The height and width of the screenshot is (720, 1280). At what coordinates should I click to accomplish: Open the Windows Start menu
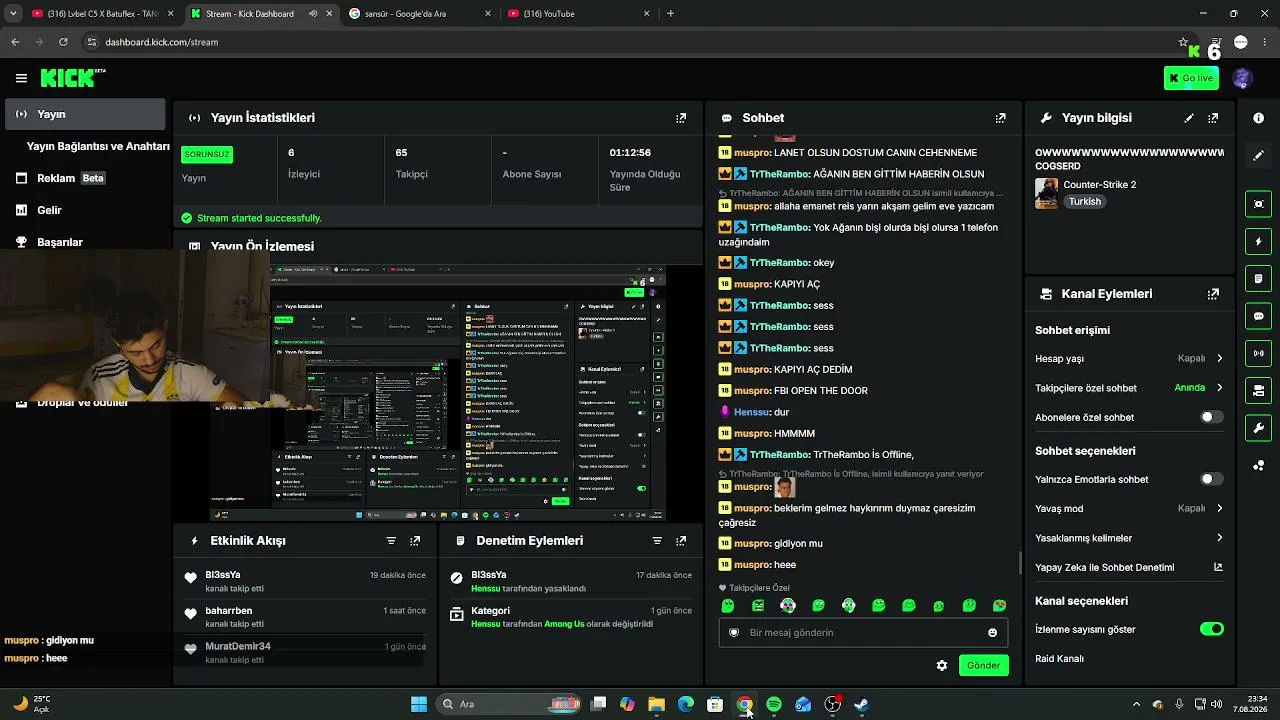[x=419, y=704]
